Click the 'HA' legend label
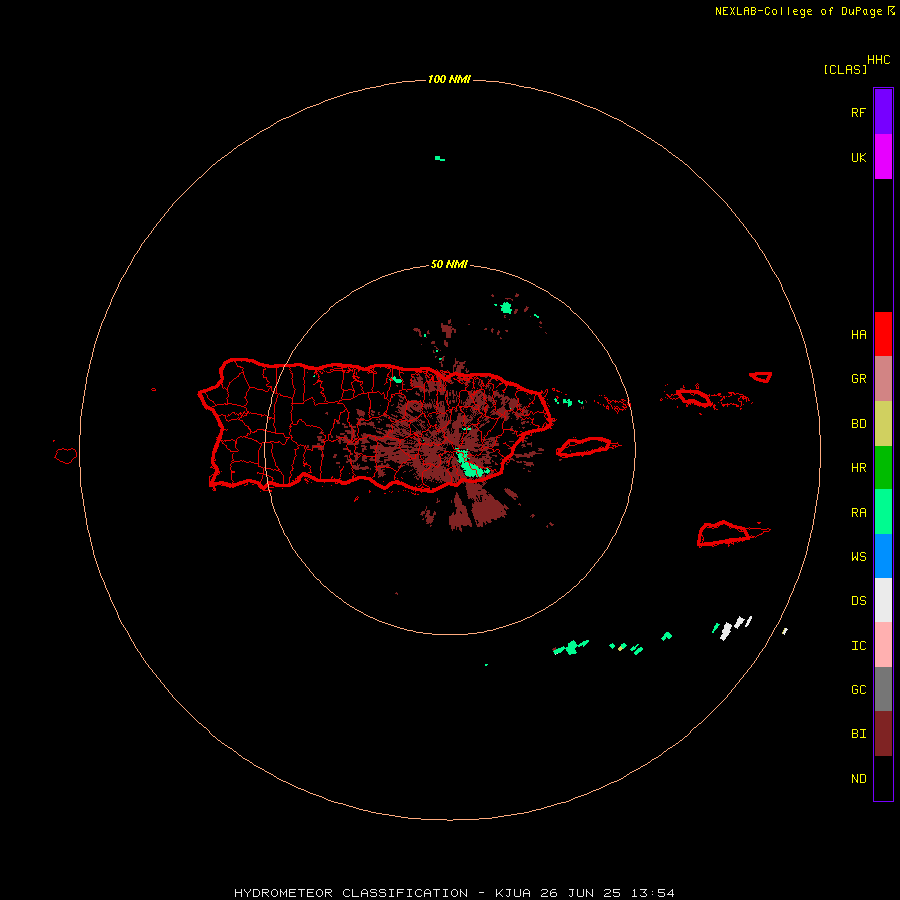This screenshot has width=900, height=900. (x=858, y=334)
